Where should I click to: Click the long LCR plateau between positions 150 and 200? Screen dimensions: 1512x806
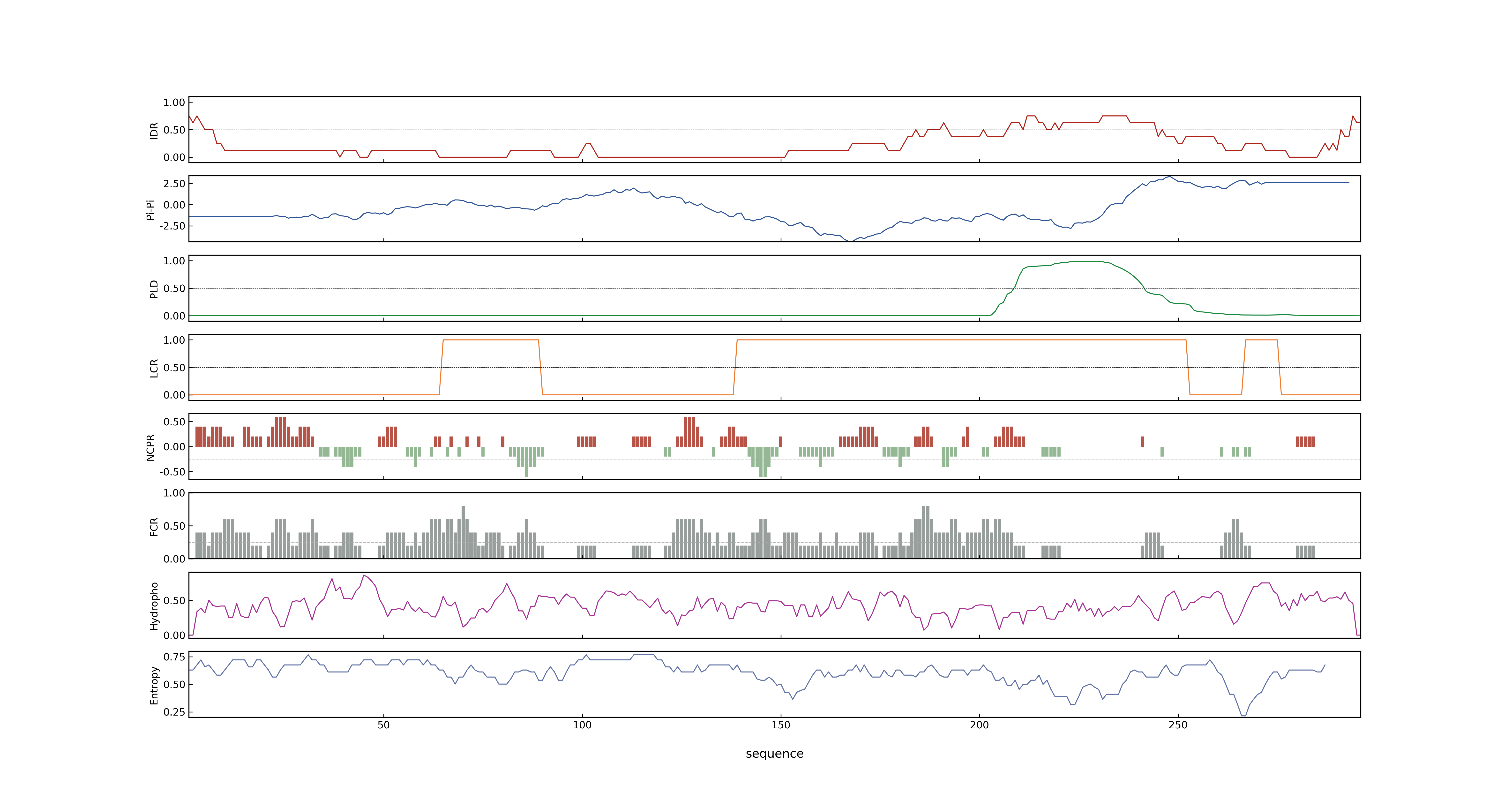961,340
